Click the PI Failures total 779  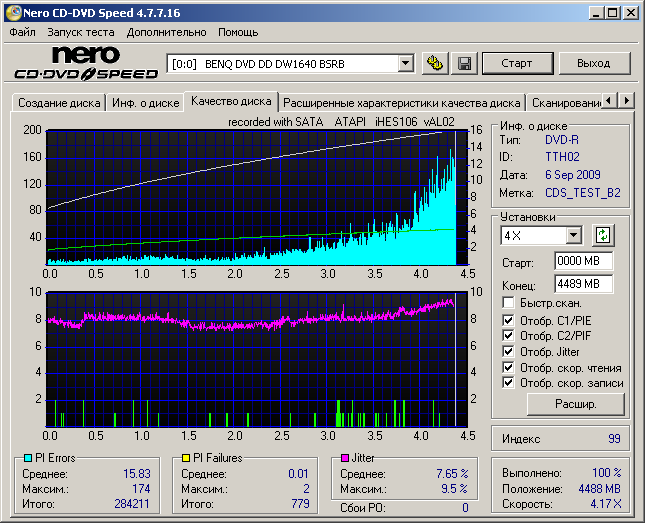point(300,504)
